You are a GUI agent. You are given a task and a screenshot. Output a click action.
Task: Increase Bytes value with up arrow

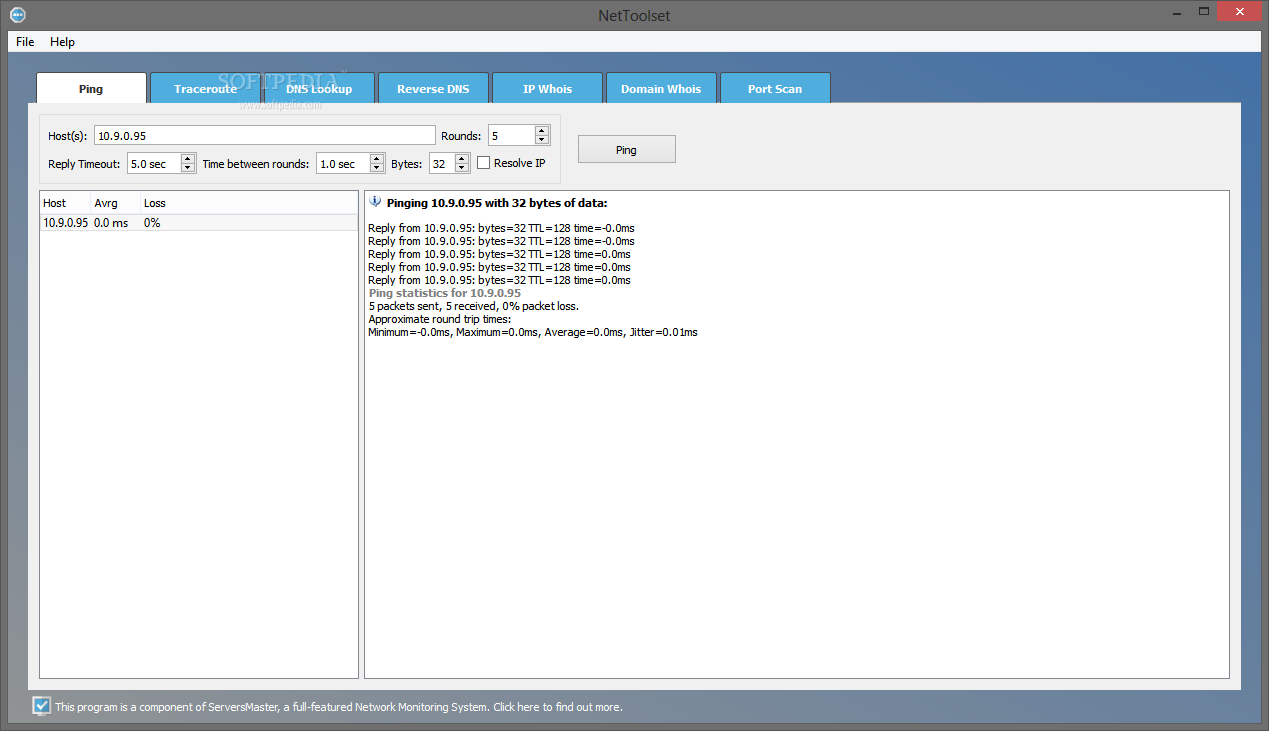(x=462, y=159)
